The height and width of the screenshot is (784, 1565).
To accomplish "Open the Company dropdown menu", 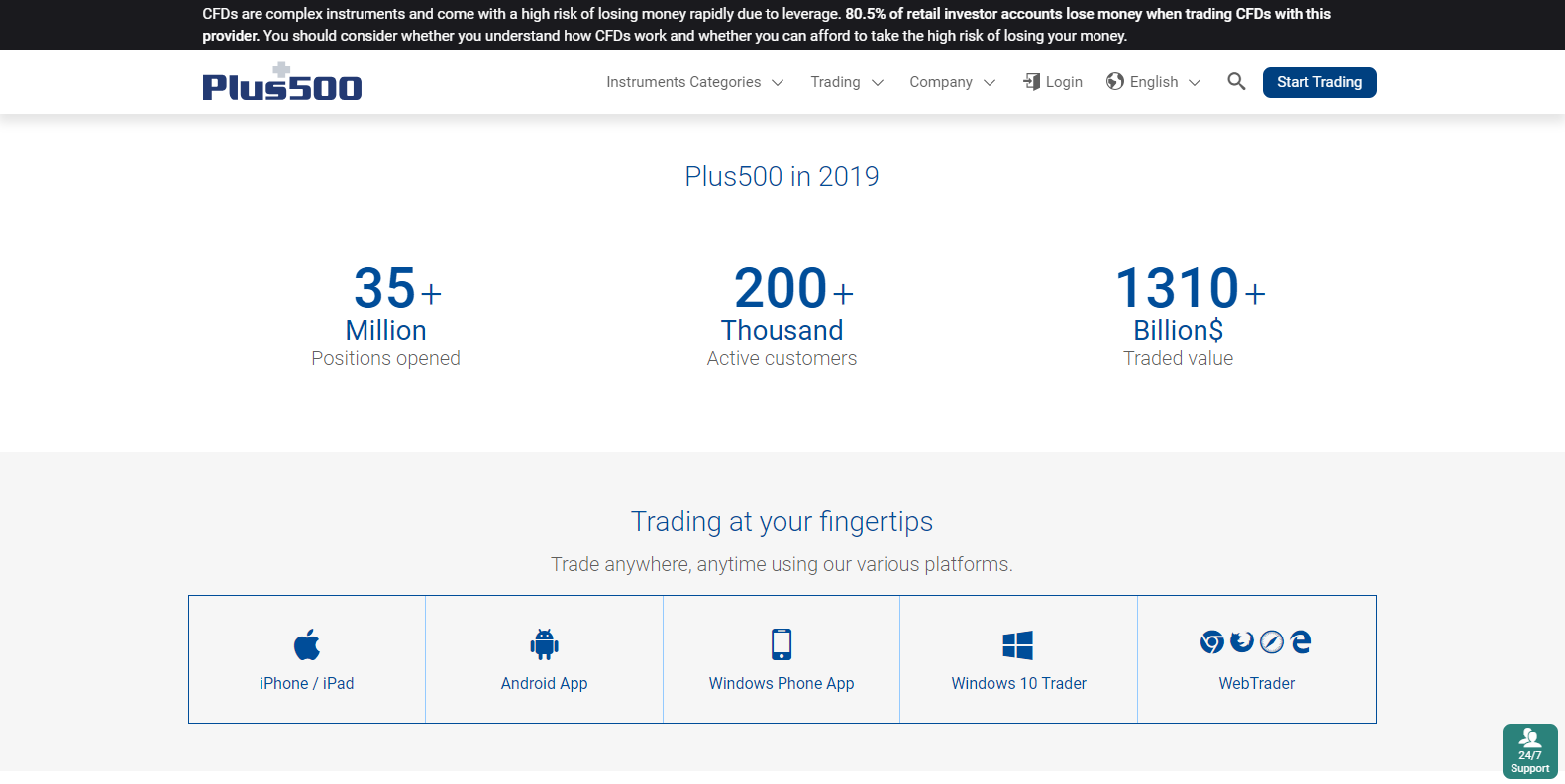I will (x=952, y=82).
